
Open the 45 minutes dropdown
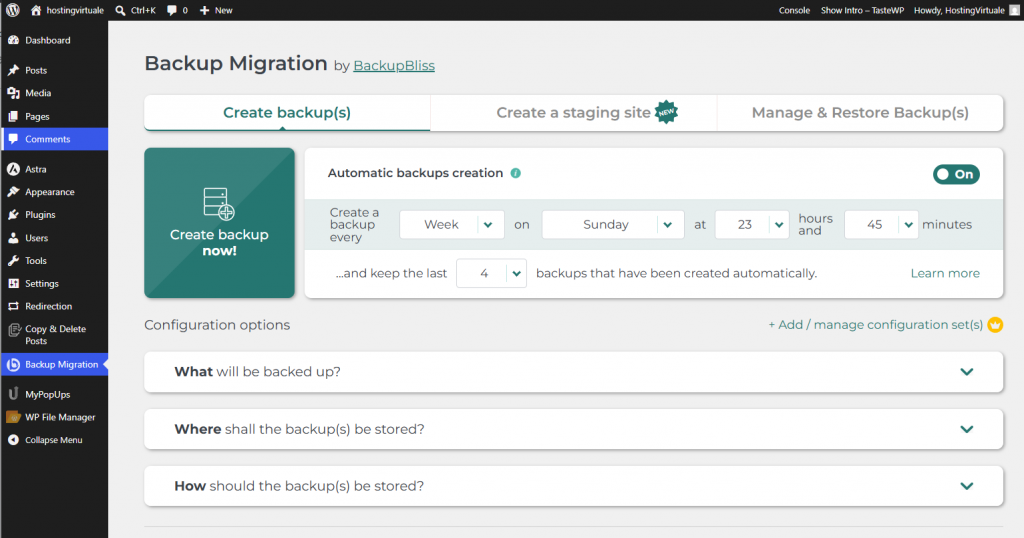pos(881,225)
